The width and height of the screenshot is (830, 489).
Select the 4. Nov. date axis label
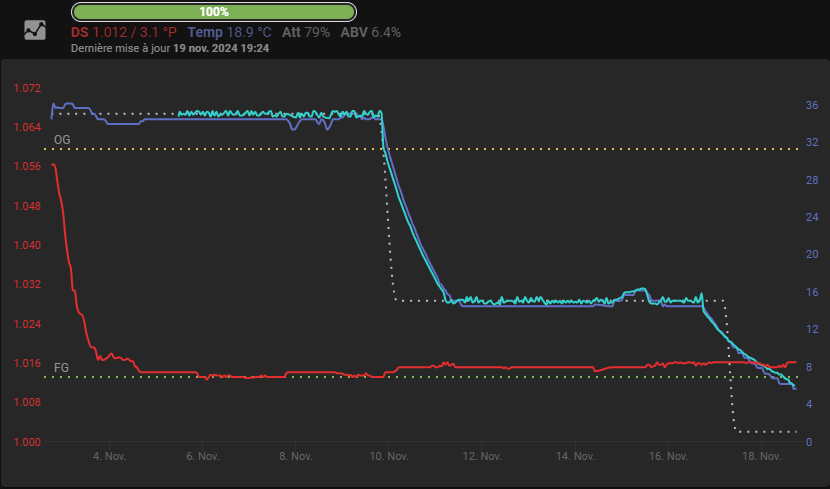(109, 456)
